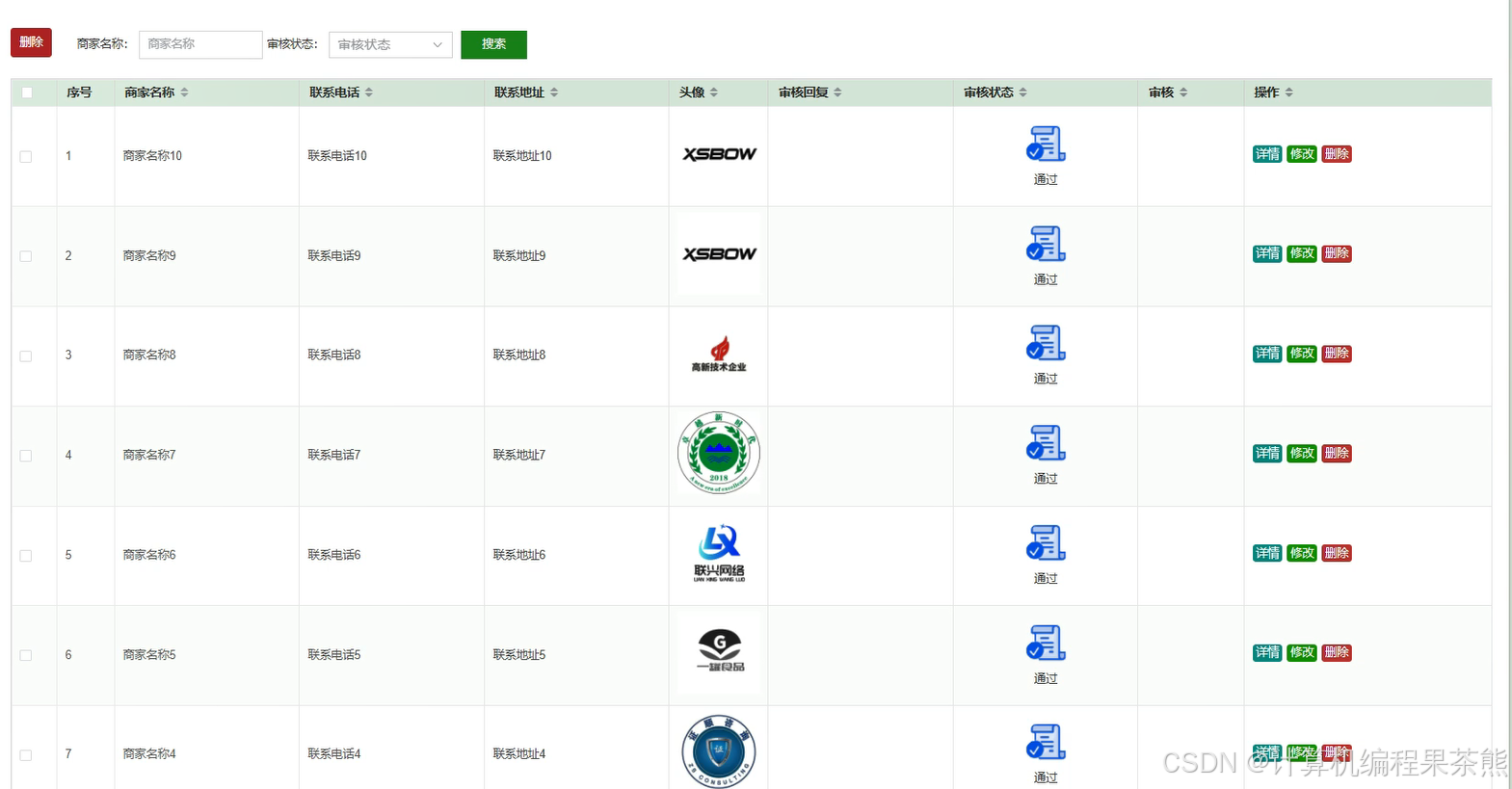Tick the checkbox for row 商家名称6
The height and width of the screenshot is (789, 1512).
(x=26, y=556)
